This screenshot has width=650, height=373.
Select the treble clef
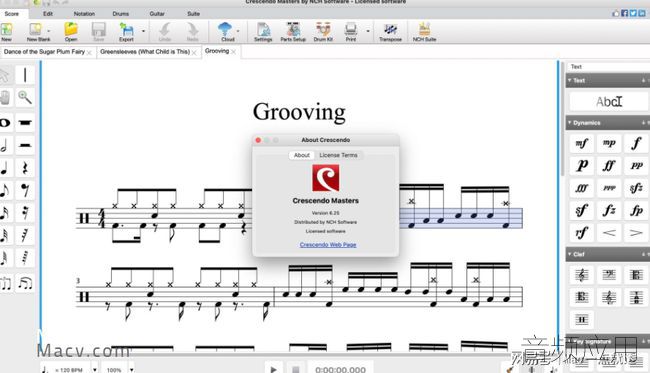(582, 275)
